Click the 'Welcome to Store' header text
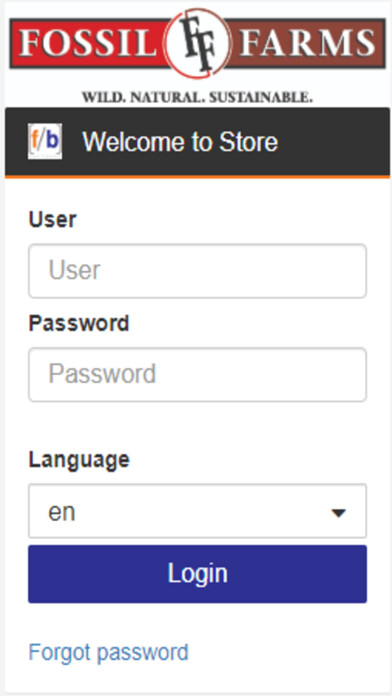Screen dimensions: 392x696 pos(180,142)
